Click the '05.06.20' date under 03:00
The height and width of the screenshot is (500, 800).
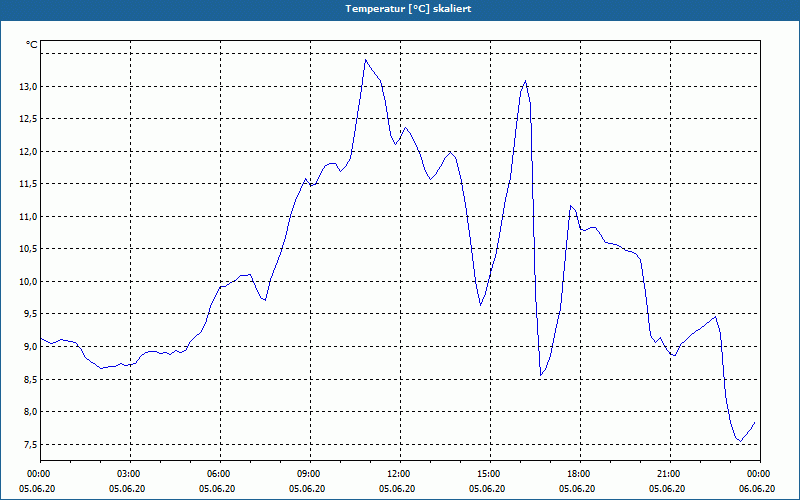[x=127, y=489]
